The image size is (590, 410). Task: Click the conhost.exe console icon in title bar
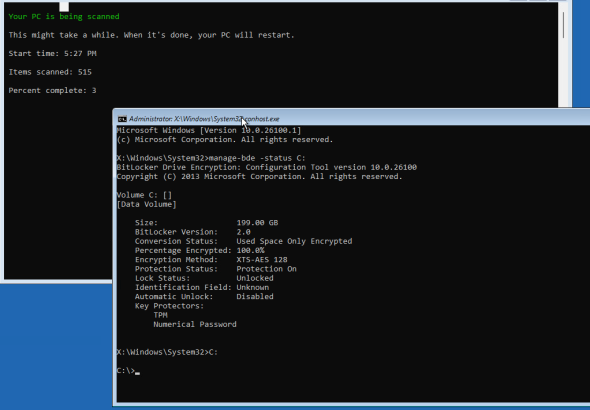122,119
